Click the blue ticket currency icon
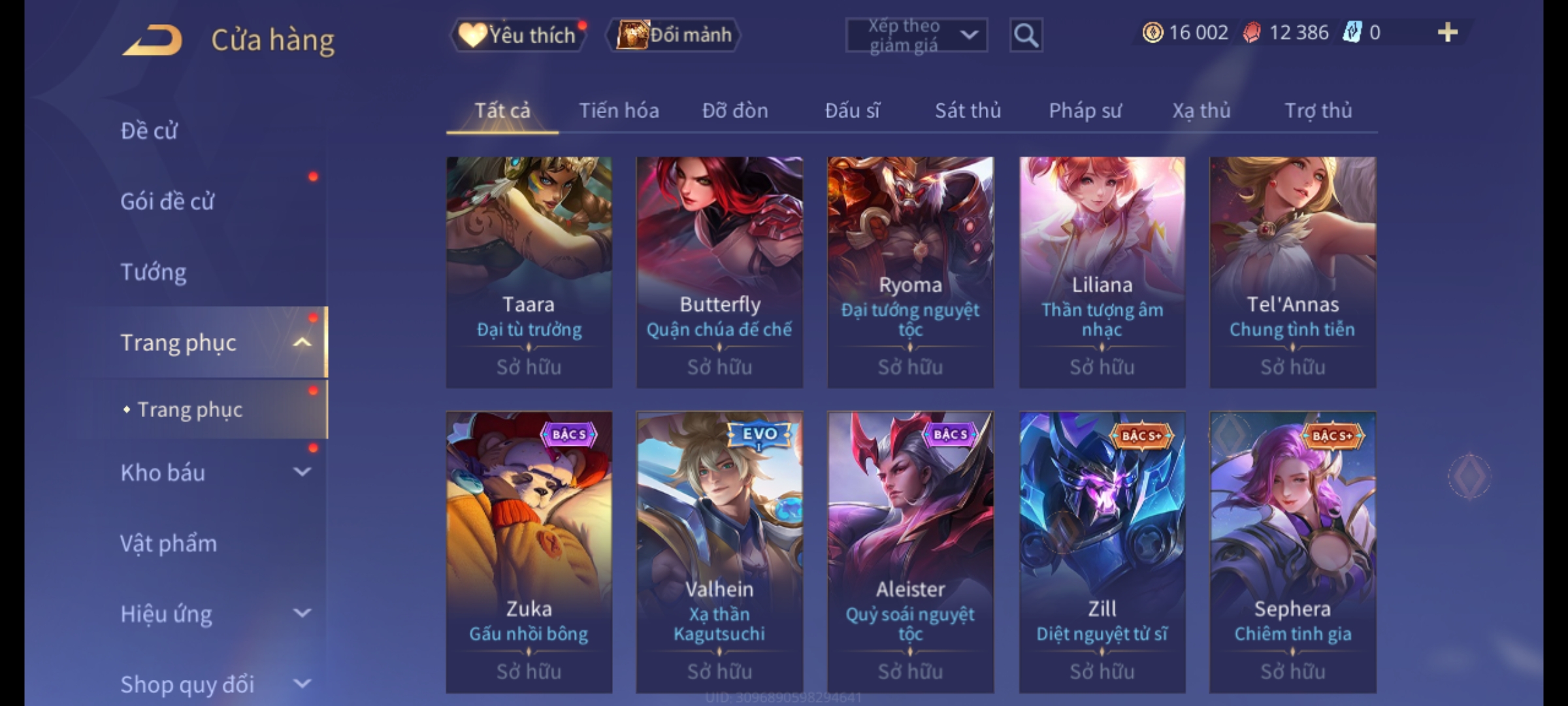 [1351, 33]
